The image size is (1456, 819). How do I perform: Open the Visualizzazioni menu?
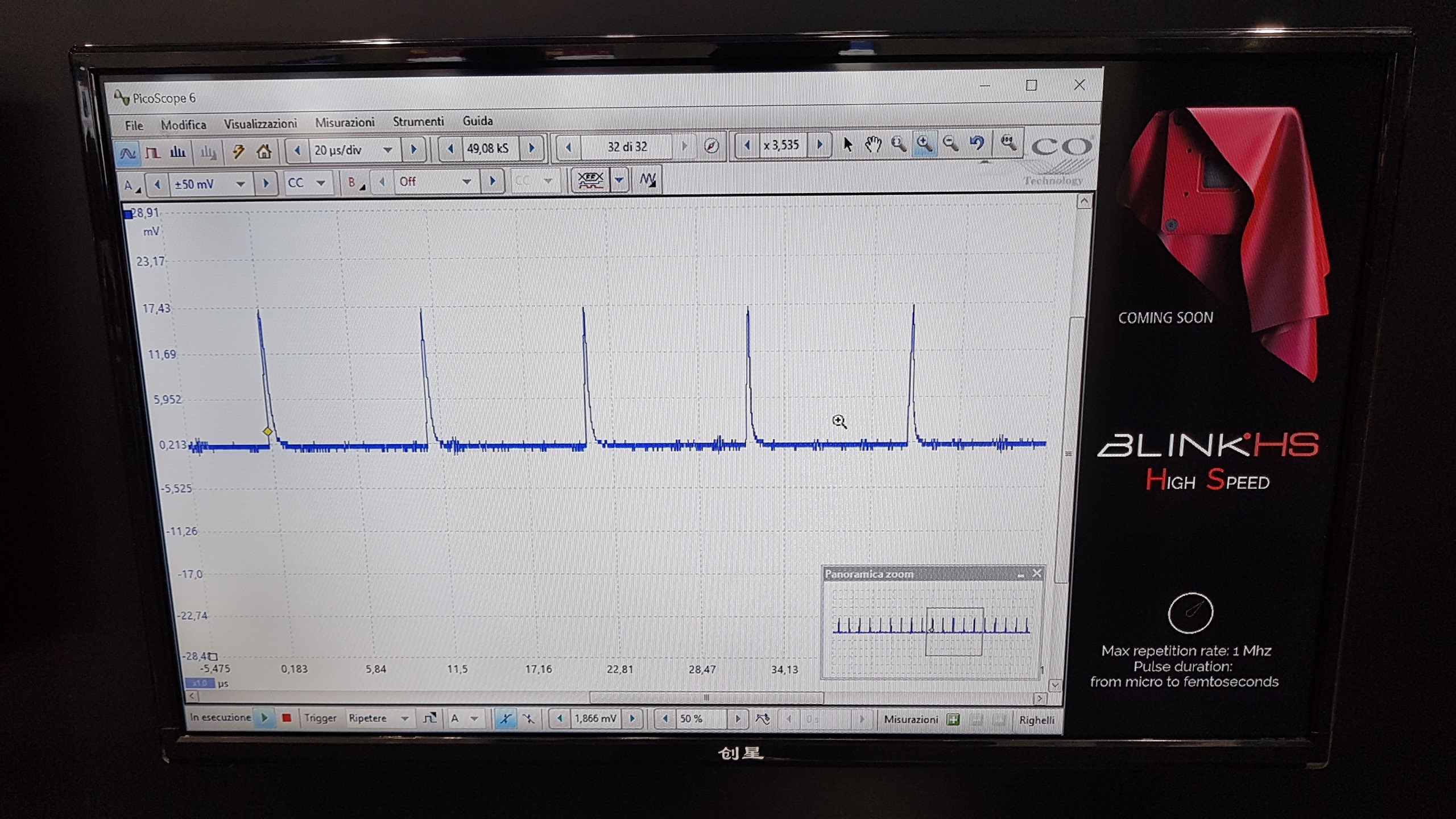(260, 123)
